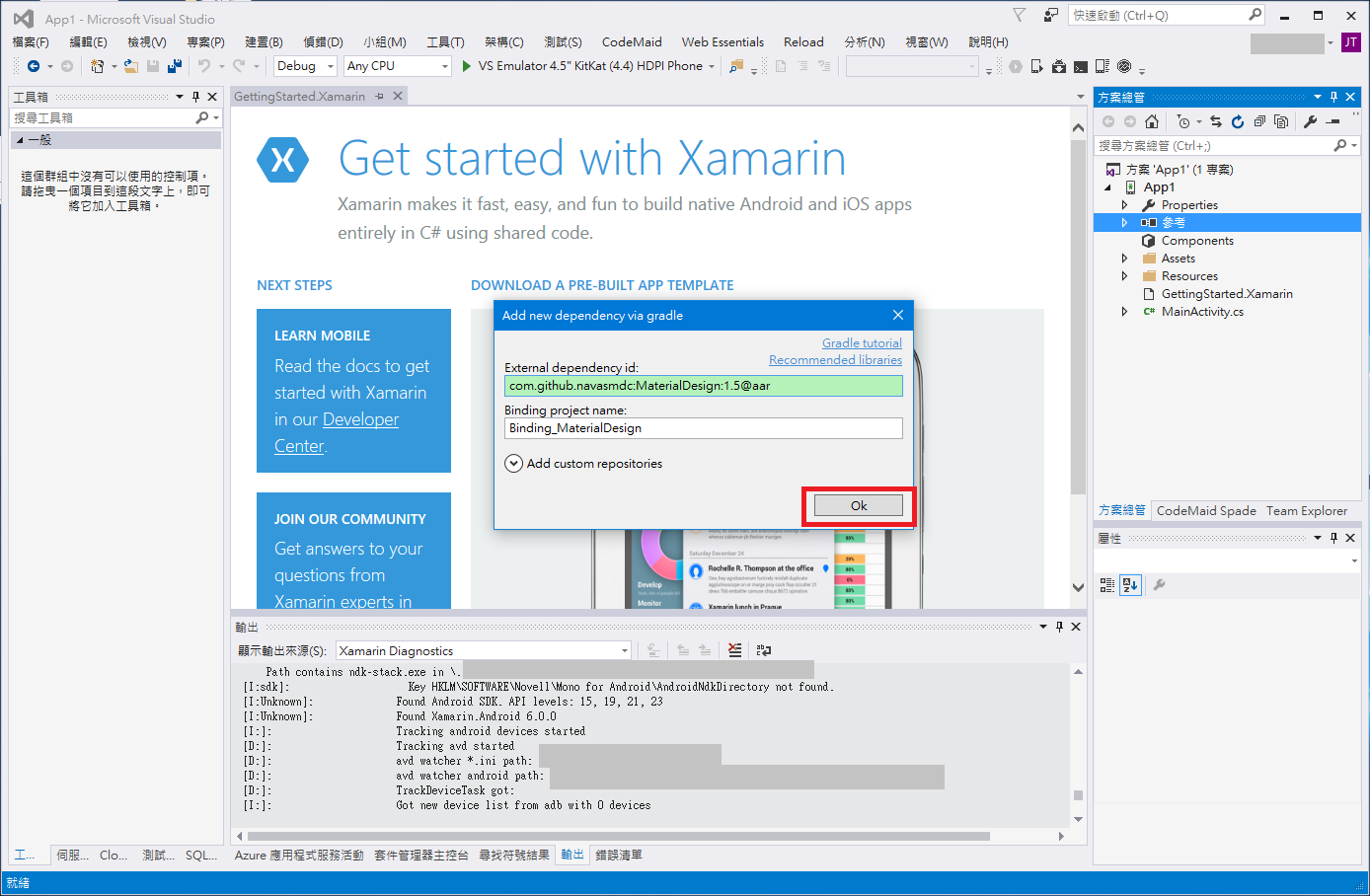The image size is (1370, 896).
Task: Open the CodeMaid menu
Action: click(632, 41)
